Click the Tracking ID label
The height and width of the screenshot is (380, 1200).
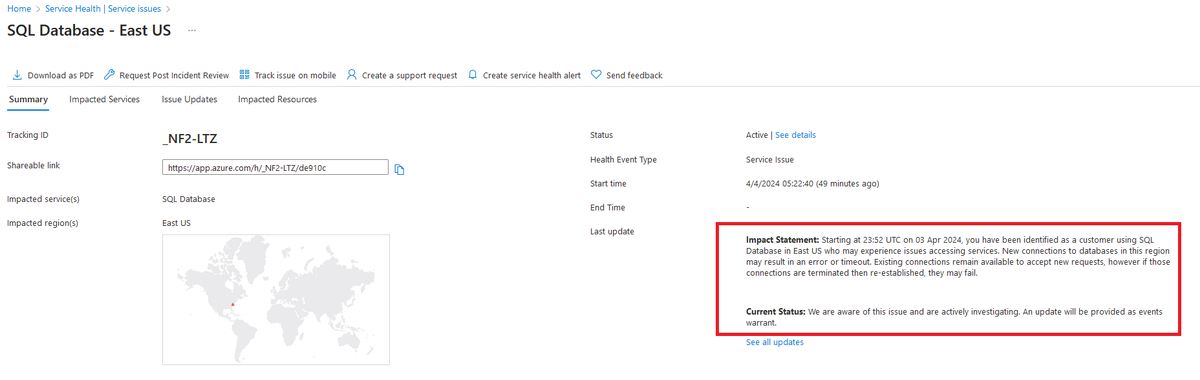point(28,135)
